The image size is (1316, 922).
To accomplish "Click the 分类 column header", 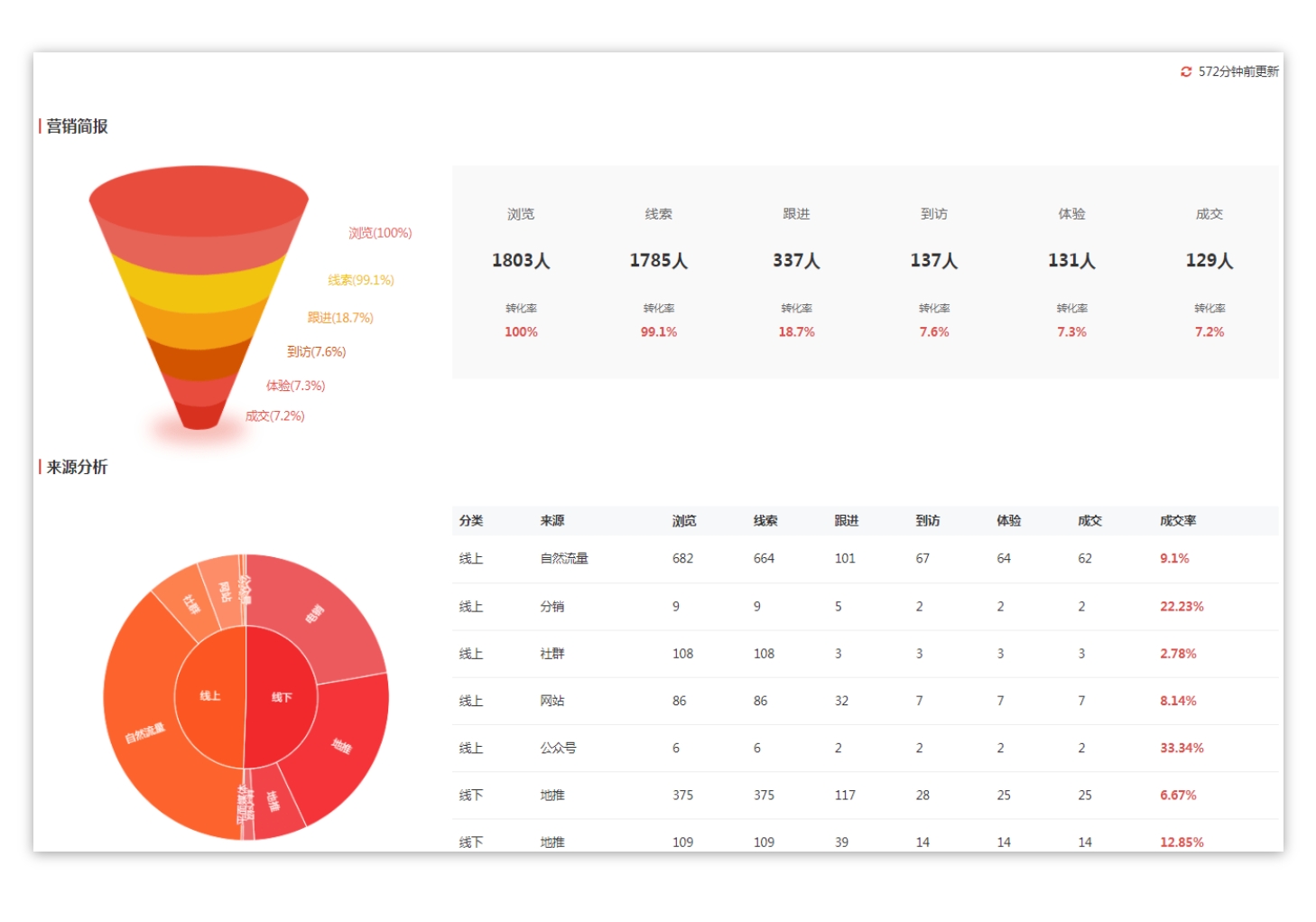I will click(x=471, y=521).
